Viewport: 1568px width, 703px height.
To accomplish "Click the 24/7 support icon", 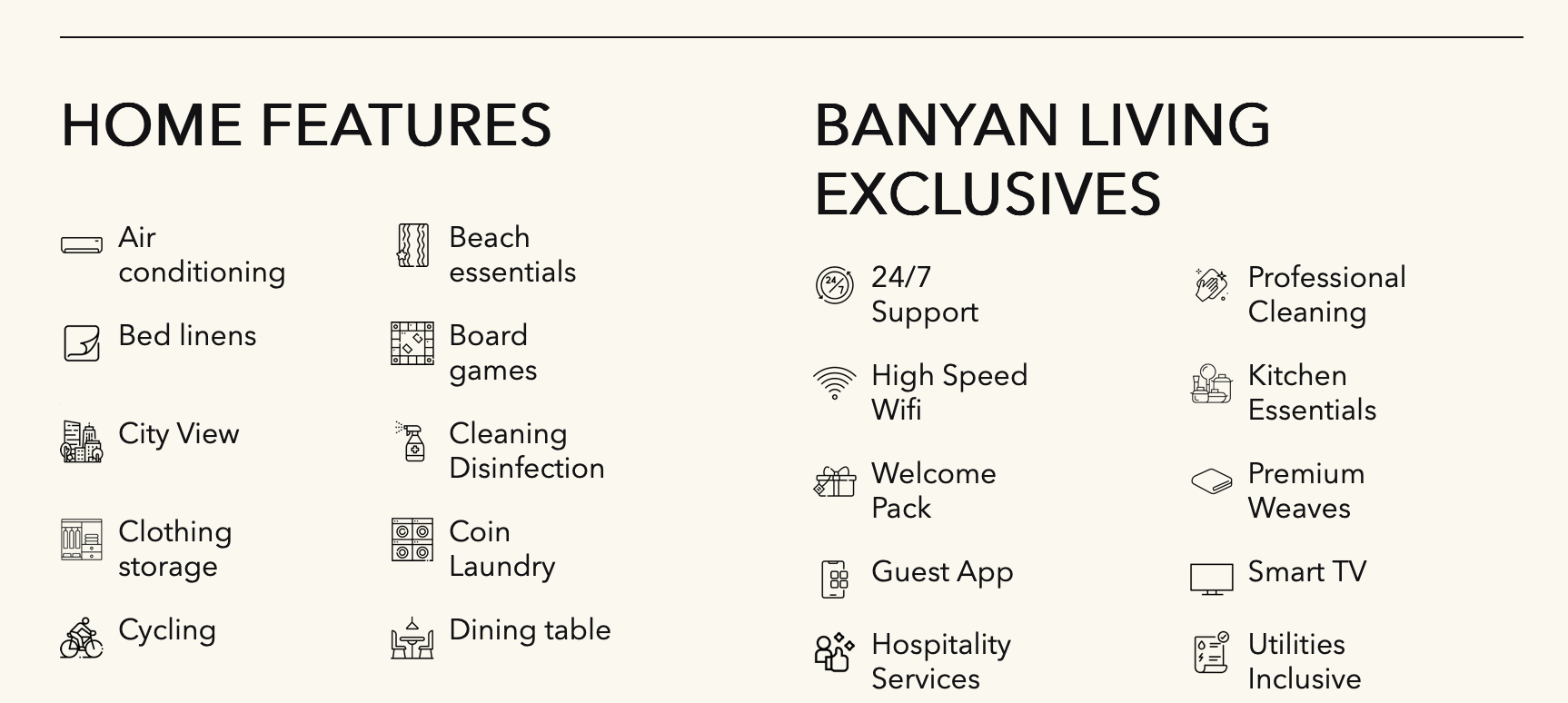I will point(835,285).
